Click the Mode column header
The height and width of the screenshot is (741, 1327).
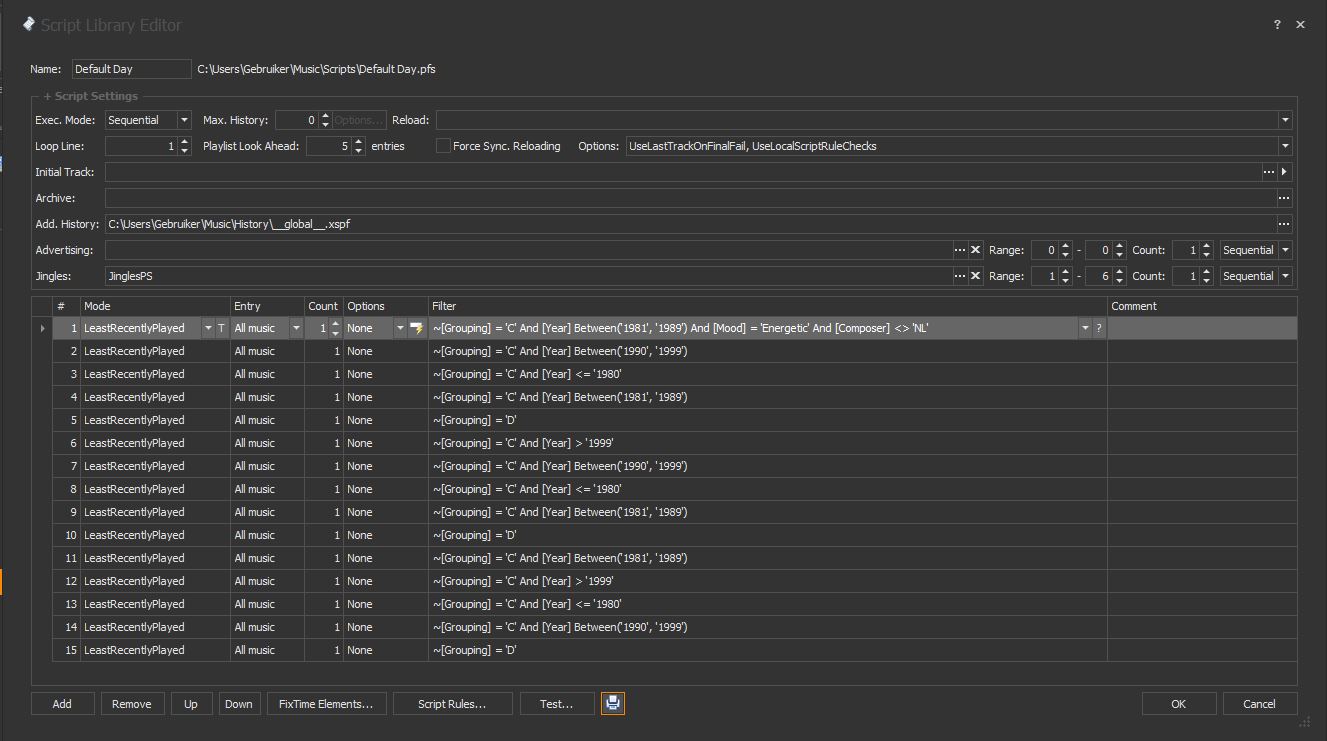(x=155, y=306)
